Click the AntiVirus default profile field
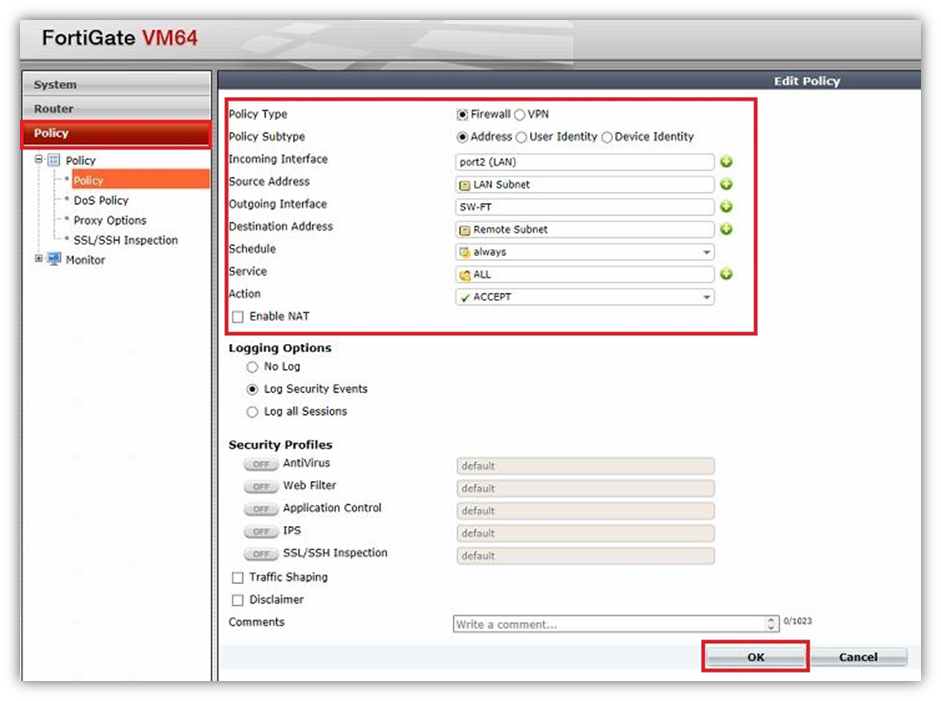The image size is (941, 701). 586,466
